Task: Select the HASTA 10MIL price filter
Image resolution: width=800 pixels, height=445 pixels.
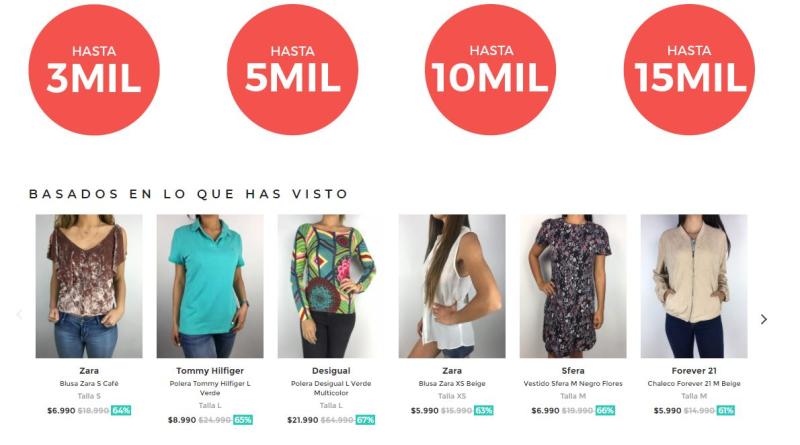Action: (490, 70)
